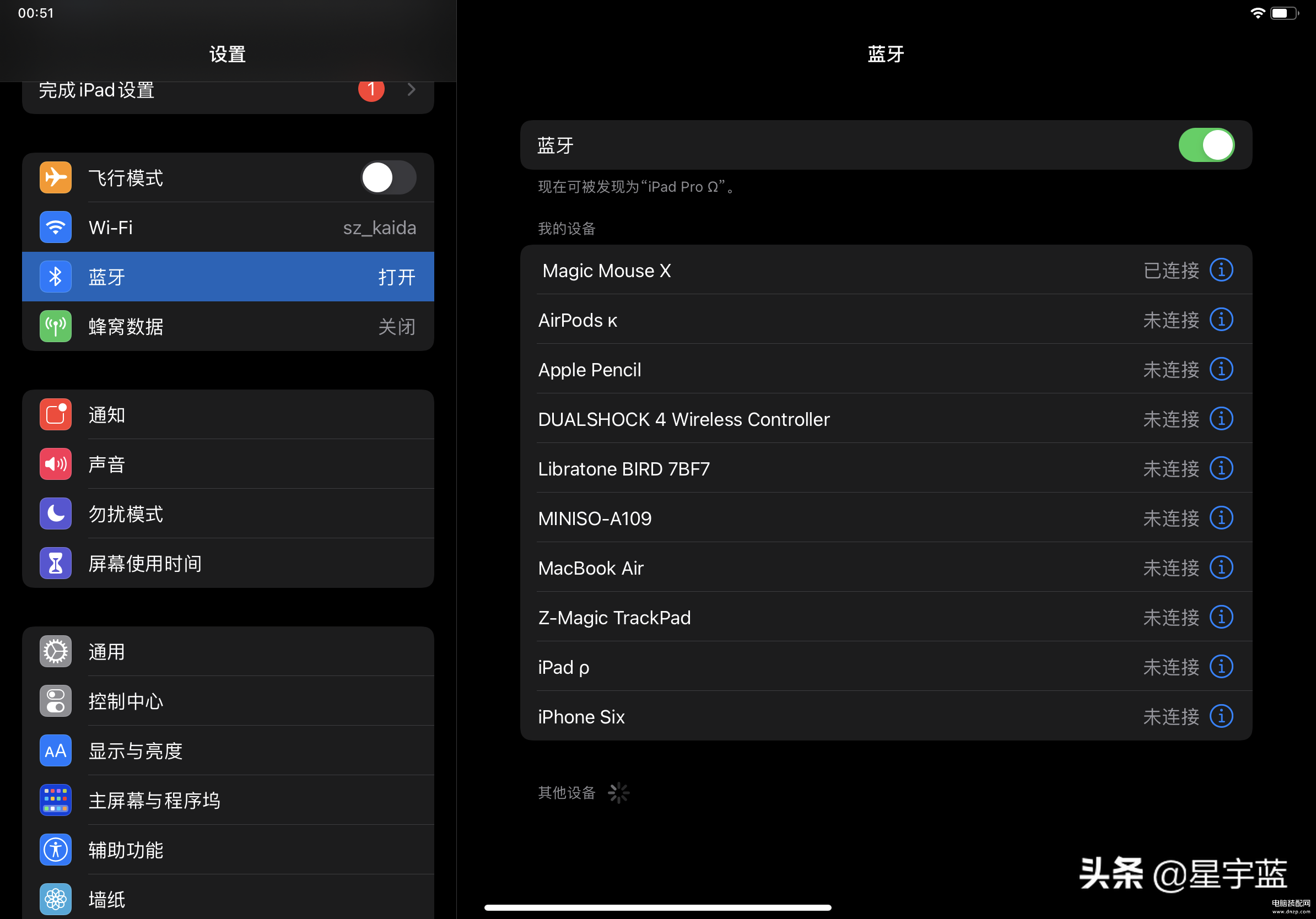The height and width of the screenshot is (919, 1316).
Task: Open 墙纸 wallpaper settings
Action: pos(228,897)
